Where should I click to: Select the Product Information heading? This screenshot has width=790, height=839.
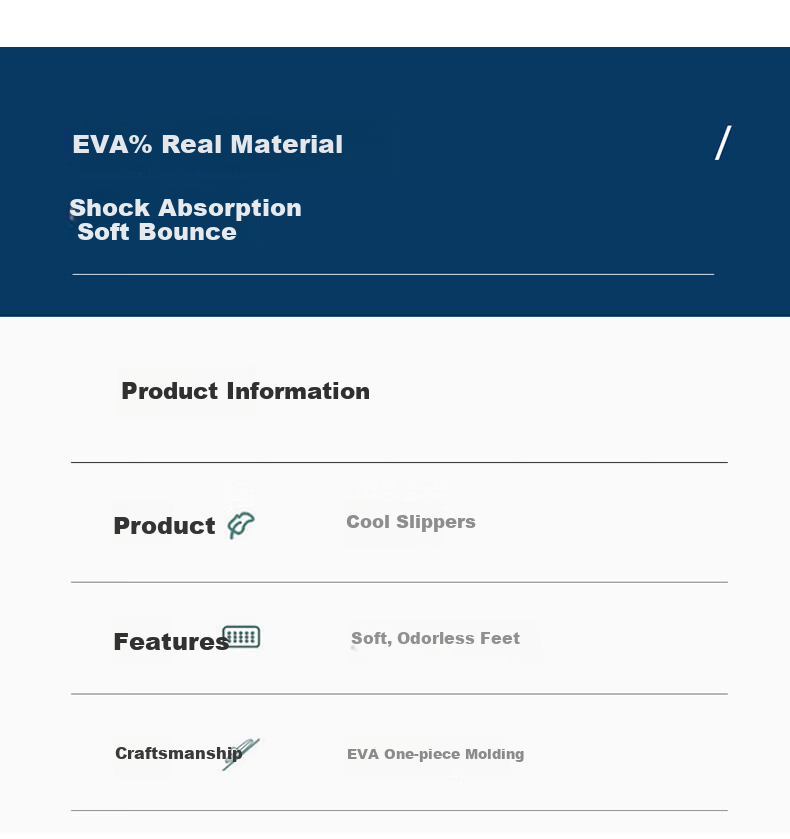pyautogui.click(x=246, y=391)
